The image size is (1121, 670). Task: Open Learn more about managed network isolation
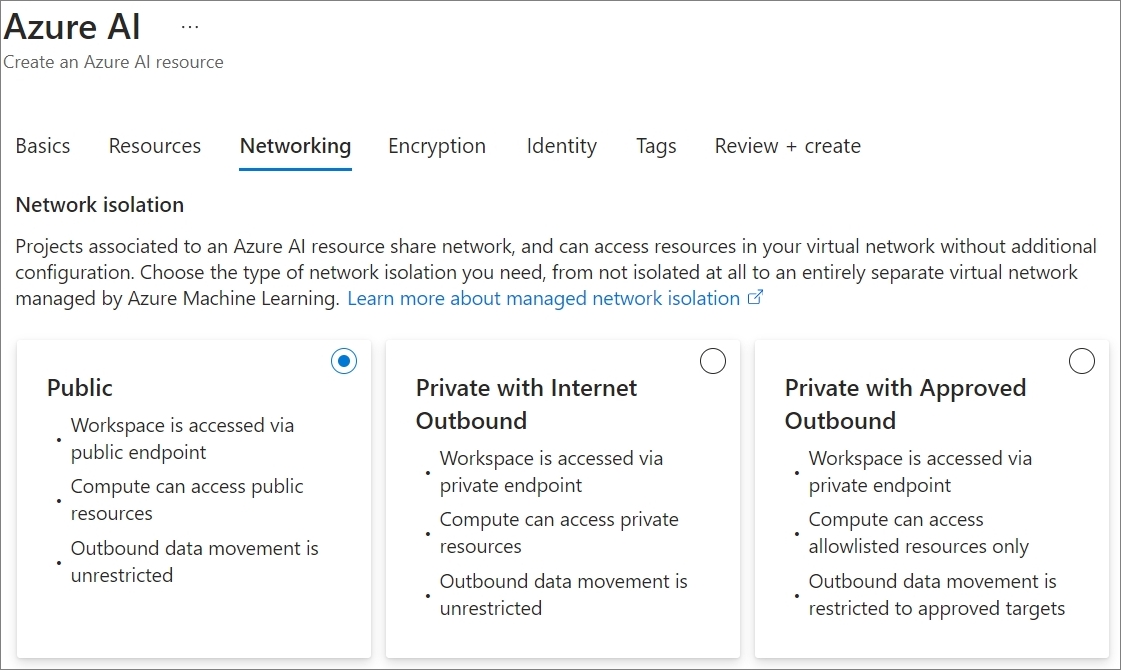(543, 299)
